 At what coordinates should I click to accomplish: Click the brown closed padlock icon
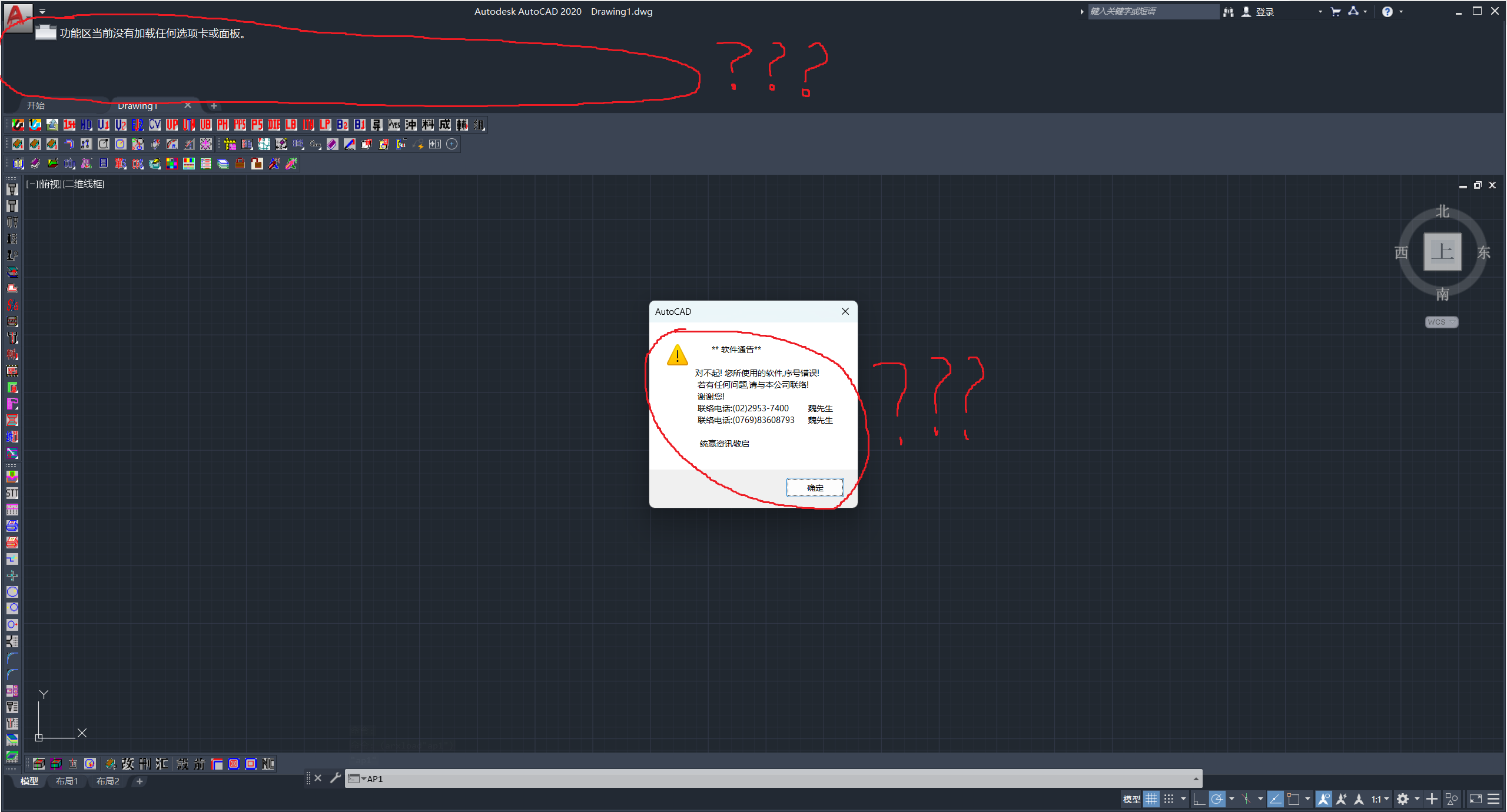point(240,164)
